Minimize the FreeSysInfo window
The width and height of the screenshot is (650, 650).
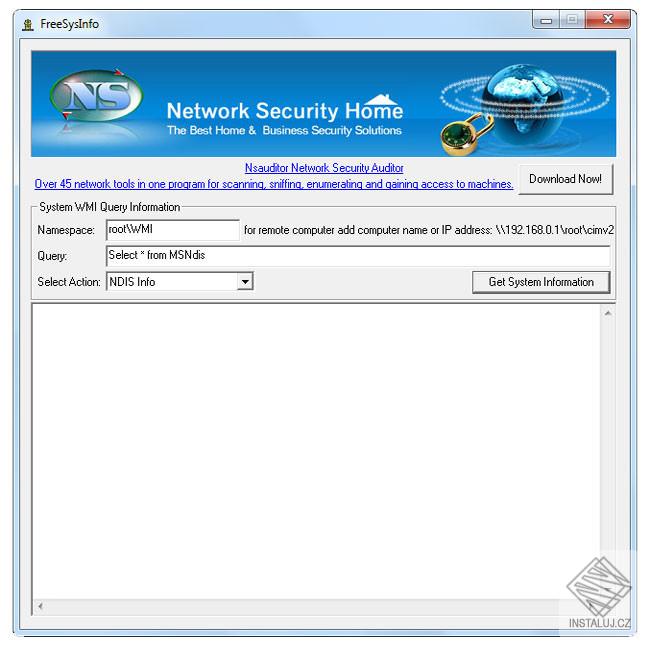tap(546, 20)
